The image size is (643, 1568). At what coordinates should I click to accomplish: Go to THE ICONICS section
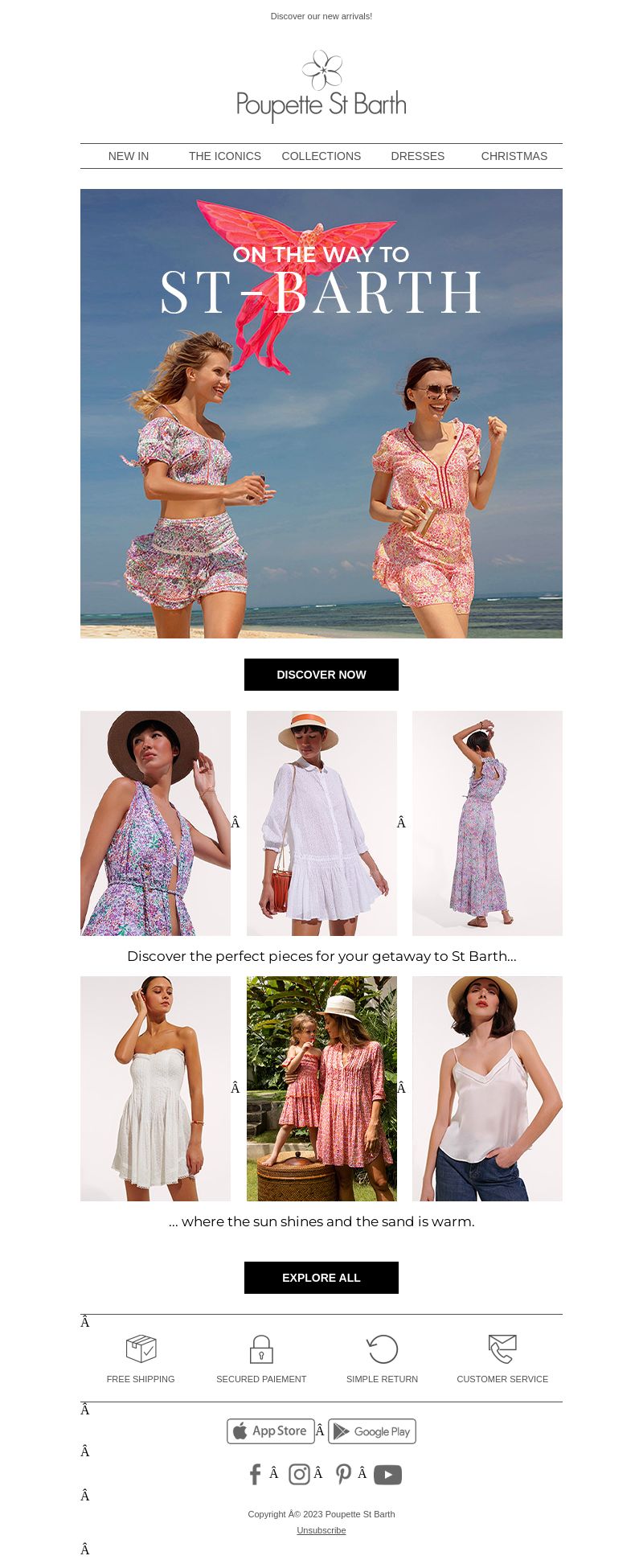pyautogui.click(x=225, y=156)
